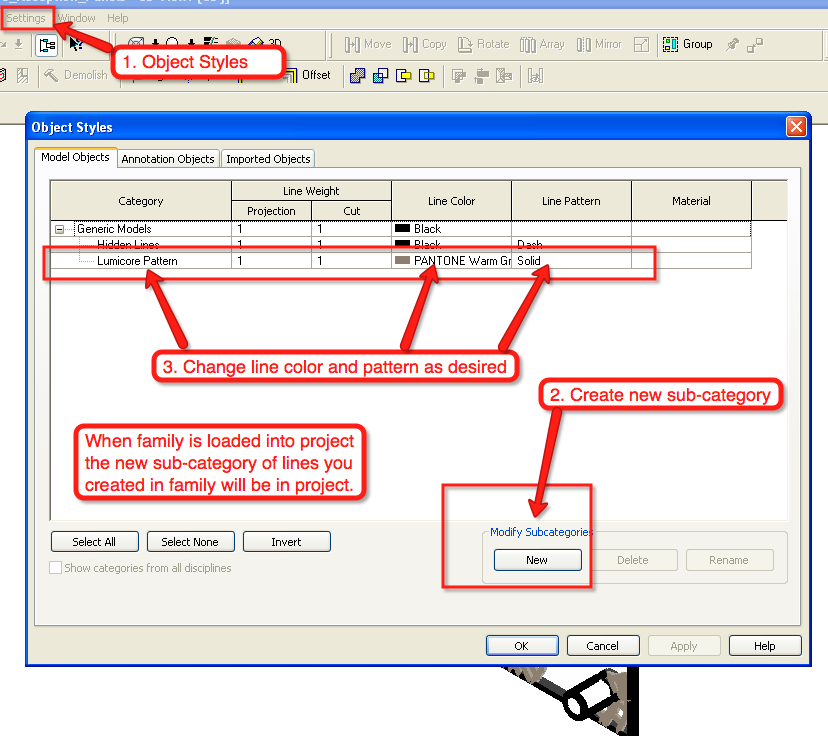Image resolution: width=828 pixels, height=736 pixels.
Task: Click the hatched square icon left of Demolish
Action: pos(22,76)
